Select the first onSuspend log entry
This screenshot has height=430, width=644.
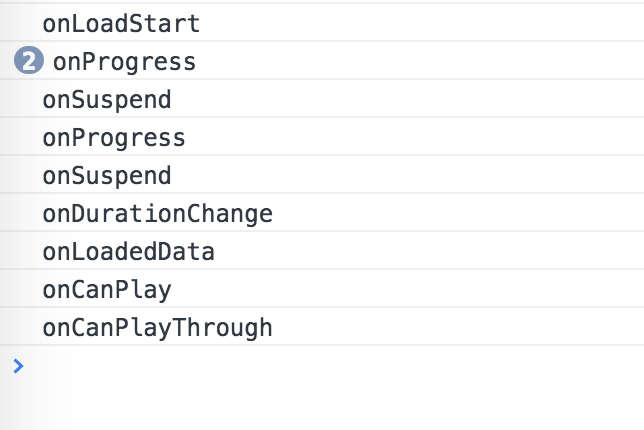point(107,100)
